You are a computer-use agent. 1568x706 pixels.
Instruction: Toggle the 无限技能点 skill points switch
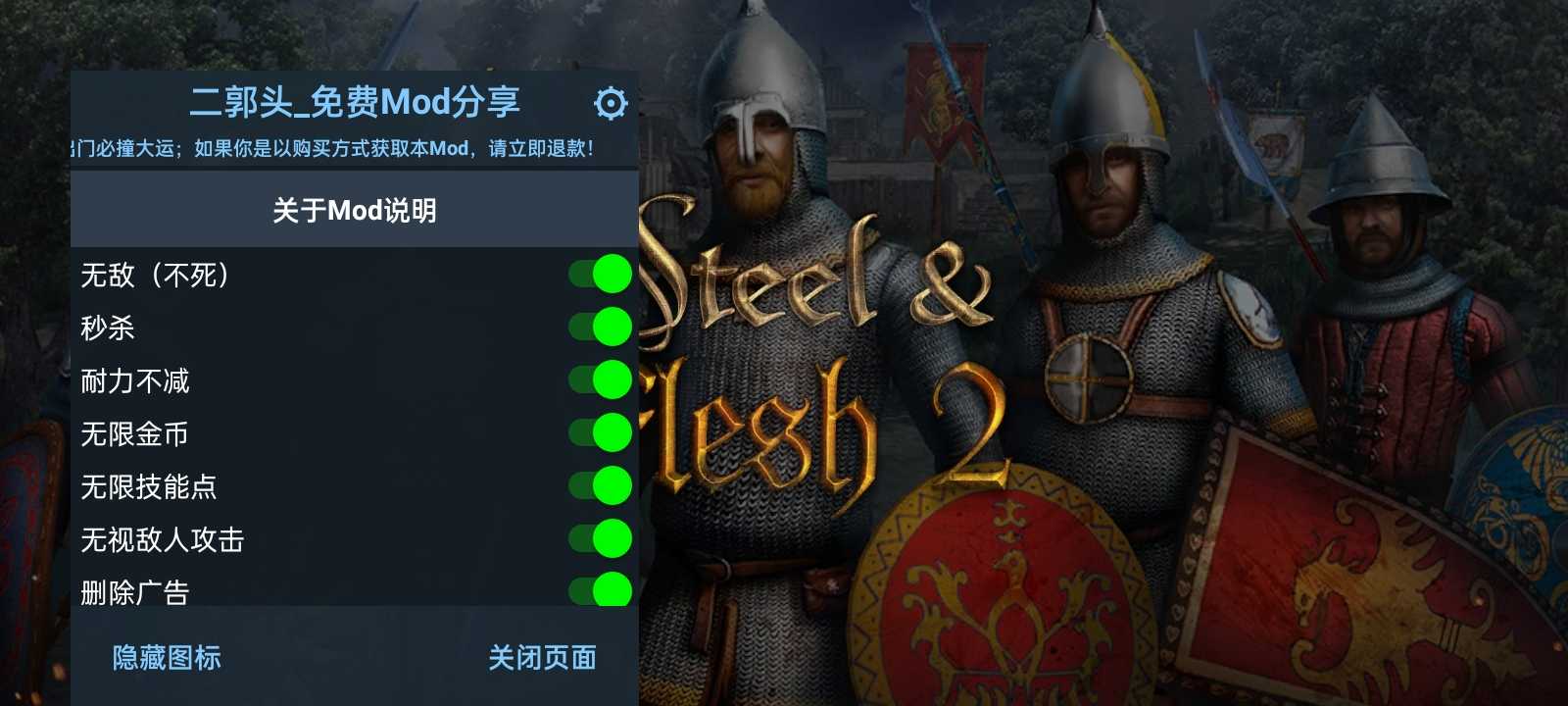point(601,485)
